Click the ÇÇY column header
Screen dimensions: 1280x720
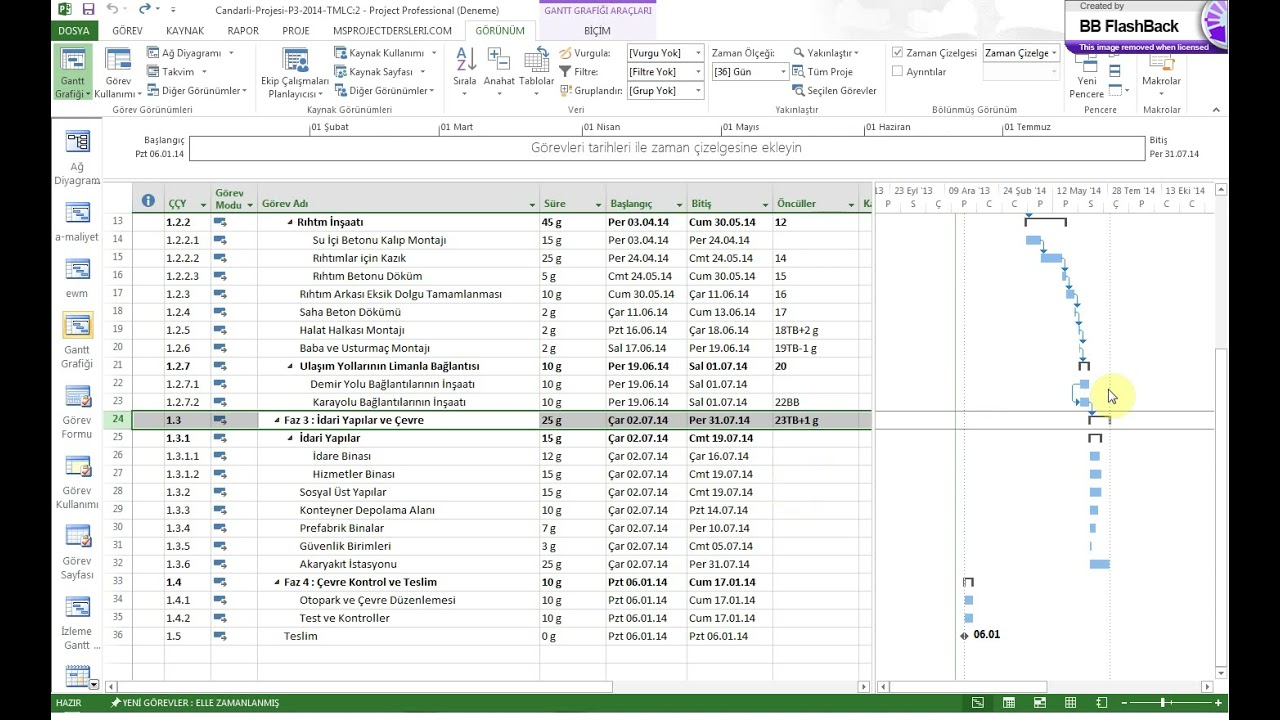tap(187, 198)
